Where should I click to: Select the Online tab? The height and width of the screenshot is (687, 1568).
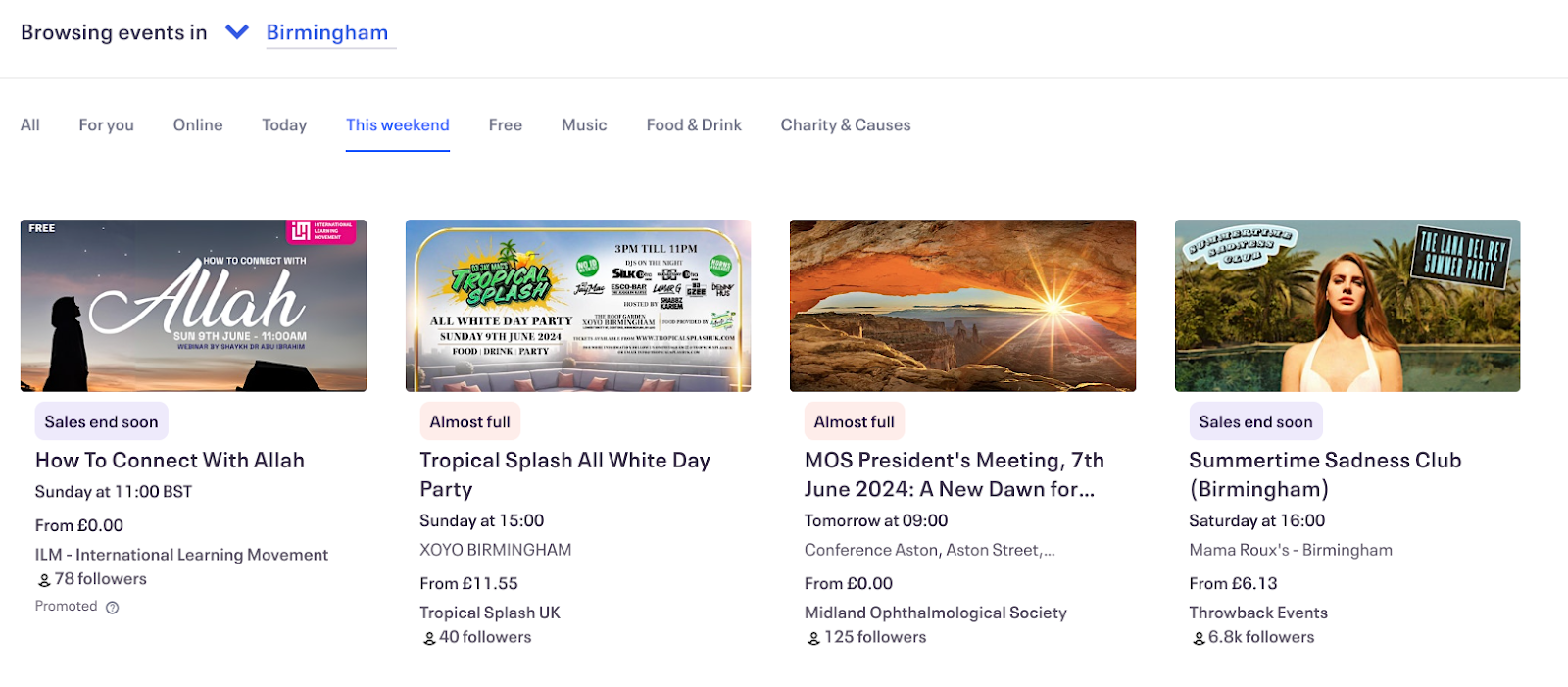(198, 125)
